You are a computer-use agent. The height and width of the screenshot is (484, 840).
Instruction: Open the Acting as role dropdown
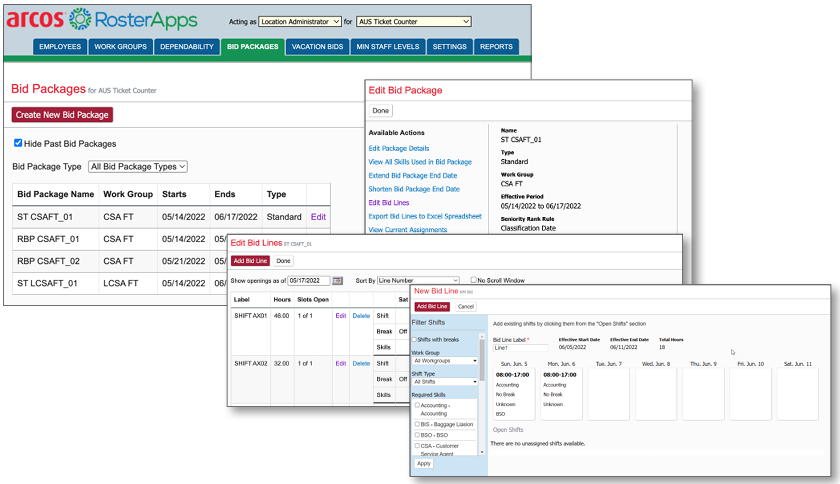point(299,20)
